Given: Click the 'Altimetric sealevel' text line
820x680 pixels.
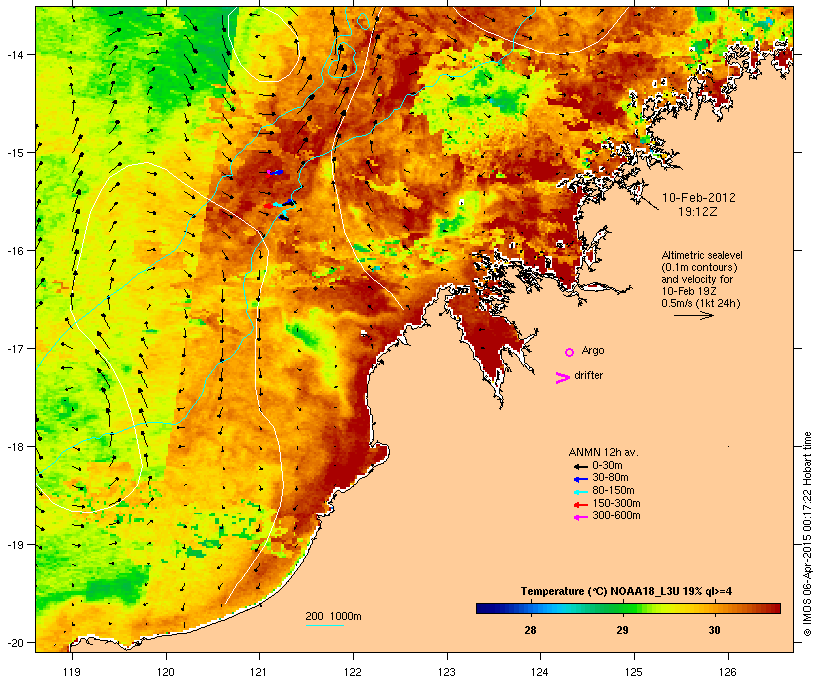Looking at the screenshot, I should click(702, 255).
